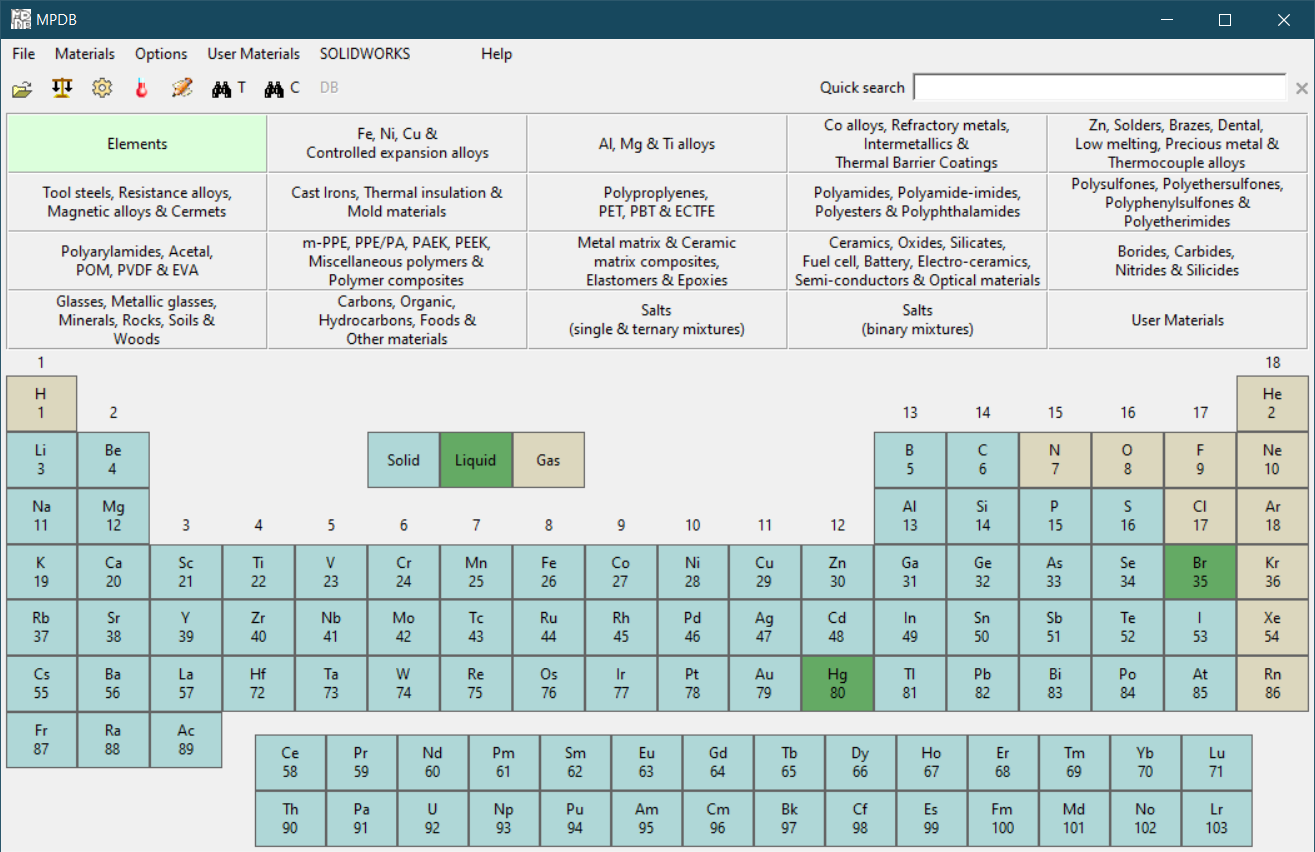Choose the Fe iron element tile

(x=548, y=572)
